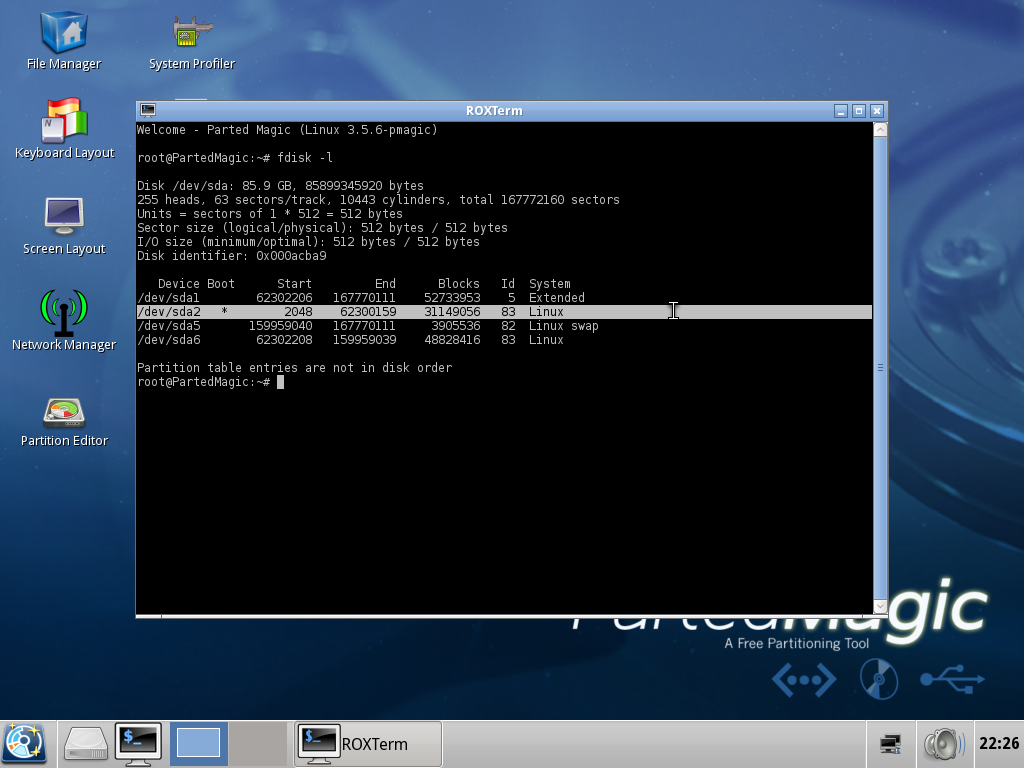Switch workspaces using the desktop pager
Viewport: 1024px width, 768px height.
(x=197, y=744)
